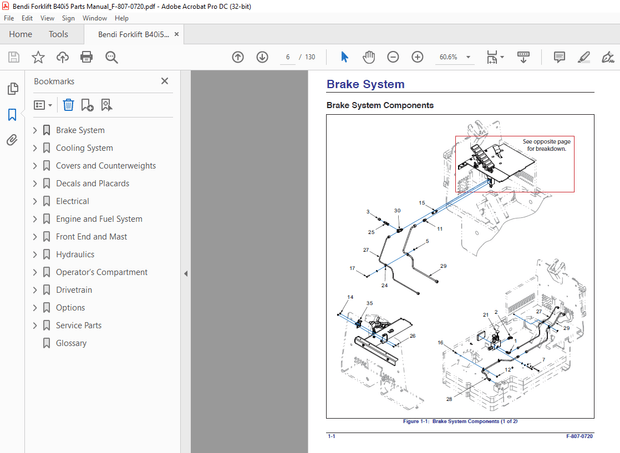Open the Window menu
This screenshot has height=453, width=620.
95,18
